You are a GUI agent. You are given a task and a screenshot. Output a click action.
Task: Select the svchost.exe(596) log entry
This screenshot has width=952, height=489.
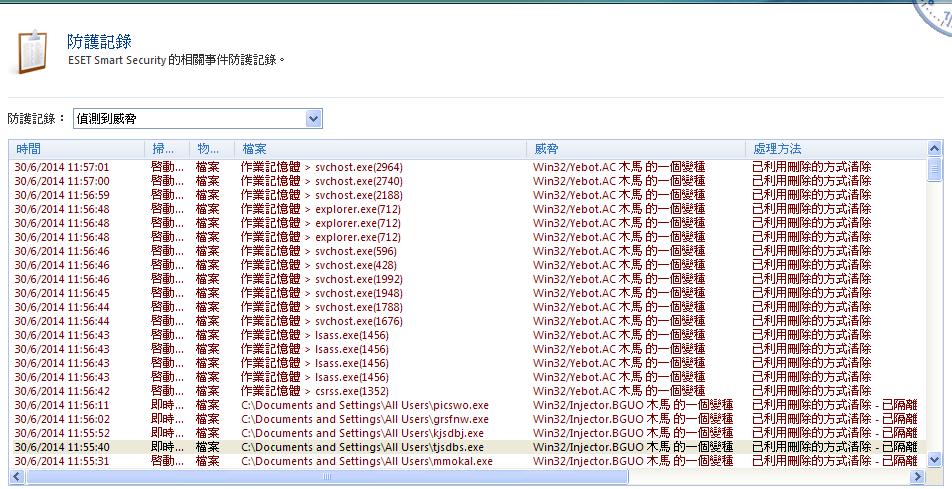pyautogui.click(x=467, y=251)
